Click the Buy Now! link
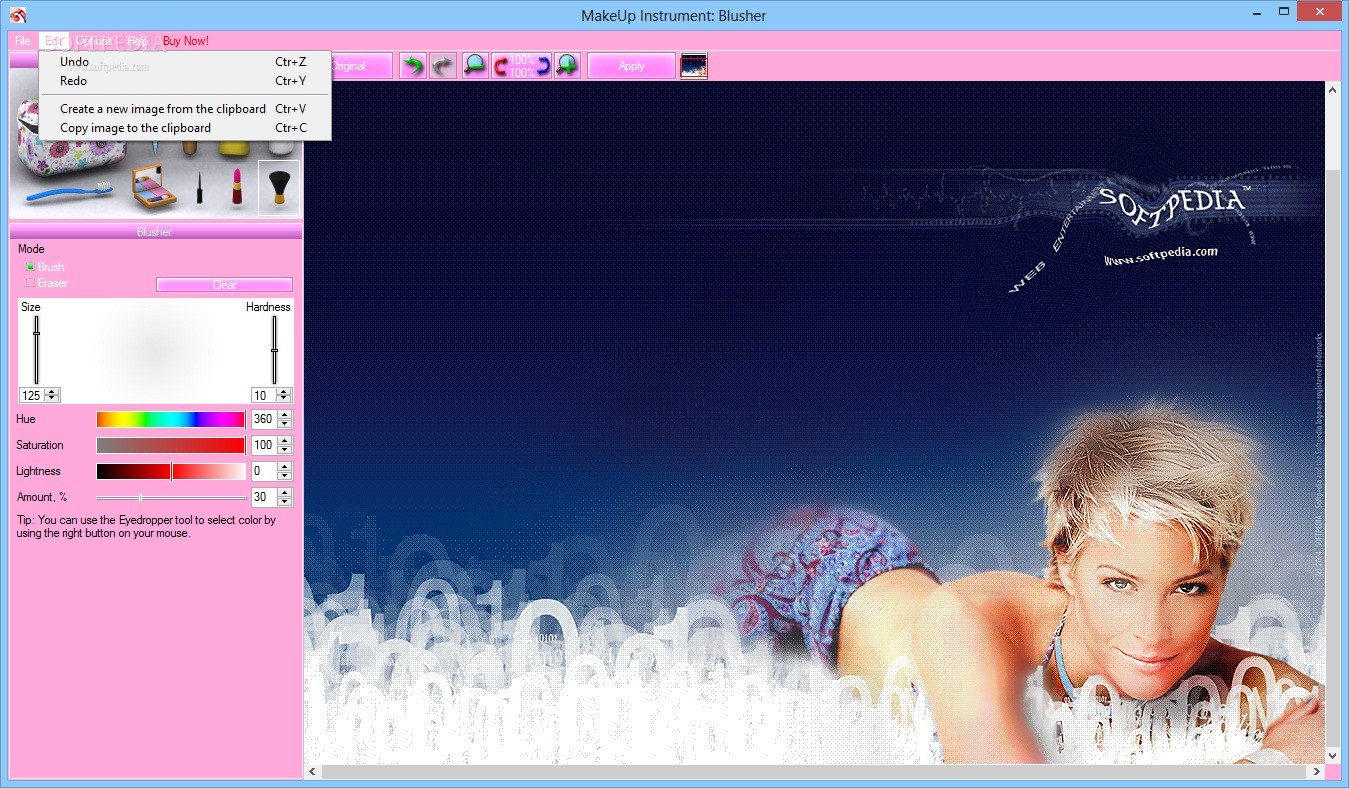 tap(186, 41)
